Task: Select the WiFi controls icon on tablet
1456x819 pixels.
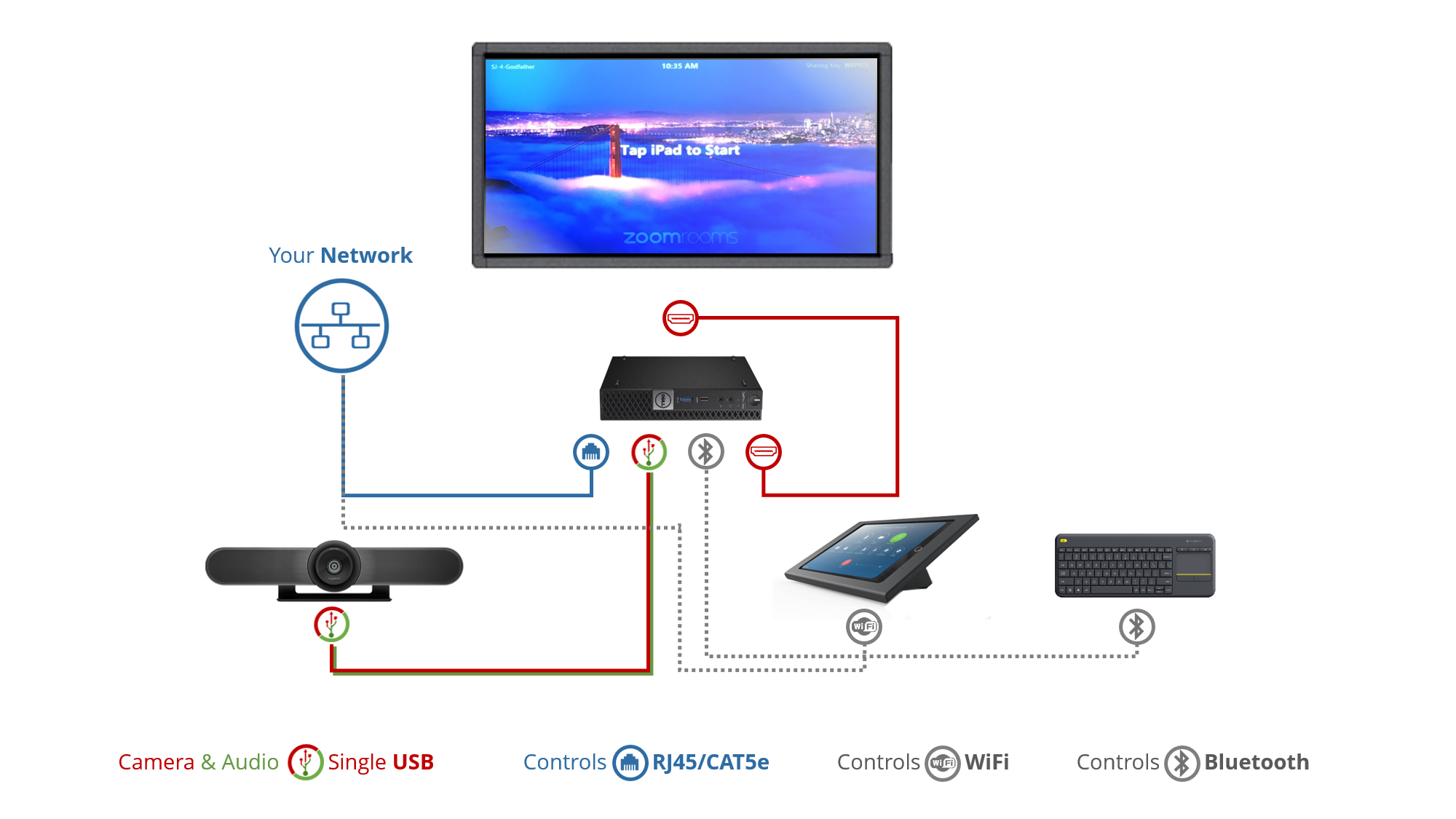Action: pyautogui.click(x=862, y=626)
